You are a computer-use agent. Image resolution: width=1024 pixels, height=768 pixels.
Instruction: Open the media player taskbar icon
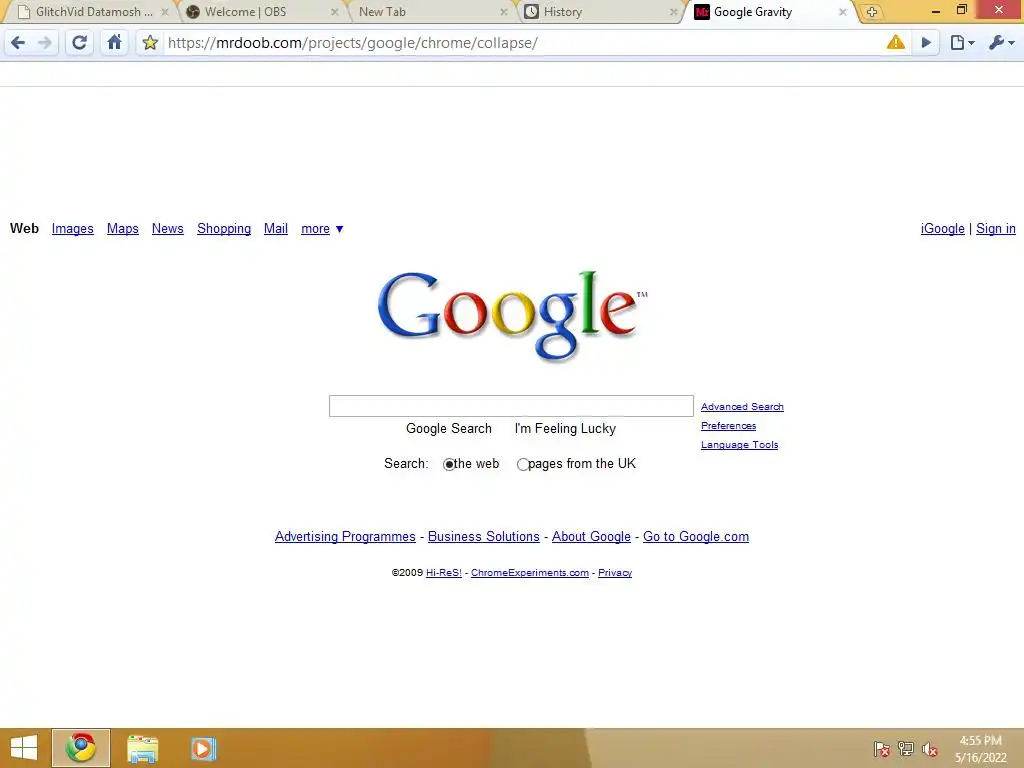[x=203, y=749]
